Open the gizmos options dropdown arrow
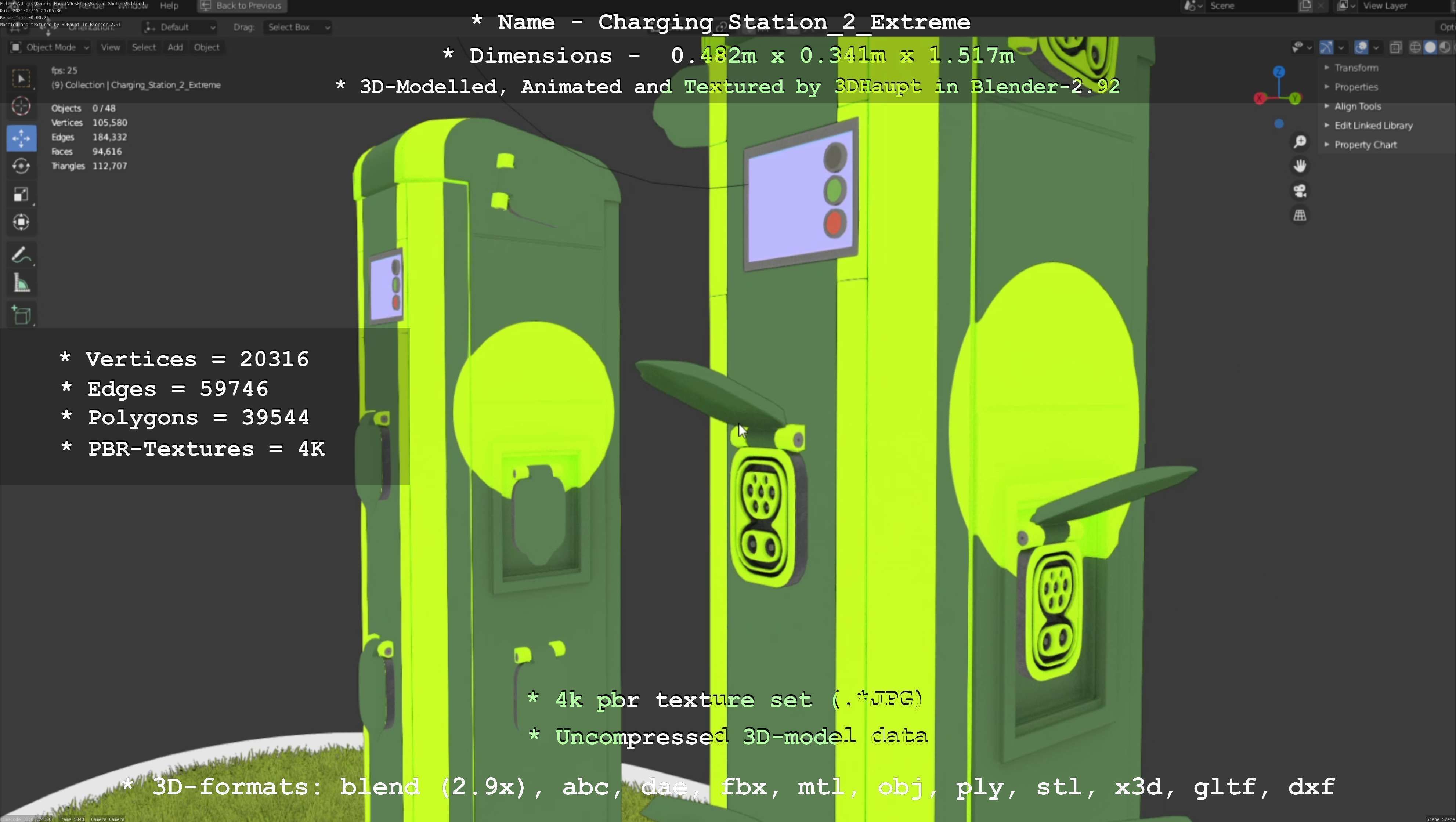The image size is (1456, 822). tap(1341, 47)
